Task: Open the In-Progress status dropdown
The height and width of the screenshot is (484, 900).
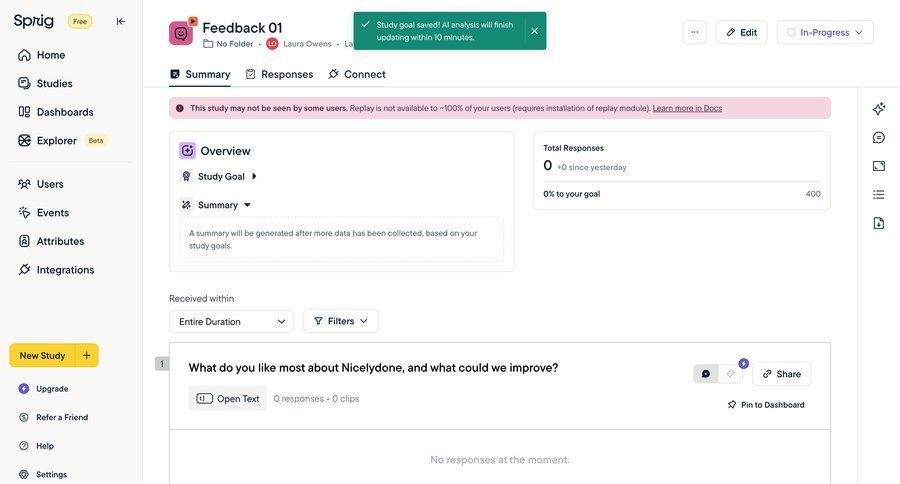Action: click(825, 32)
